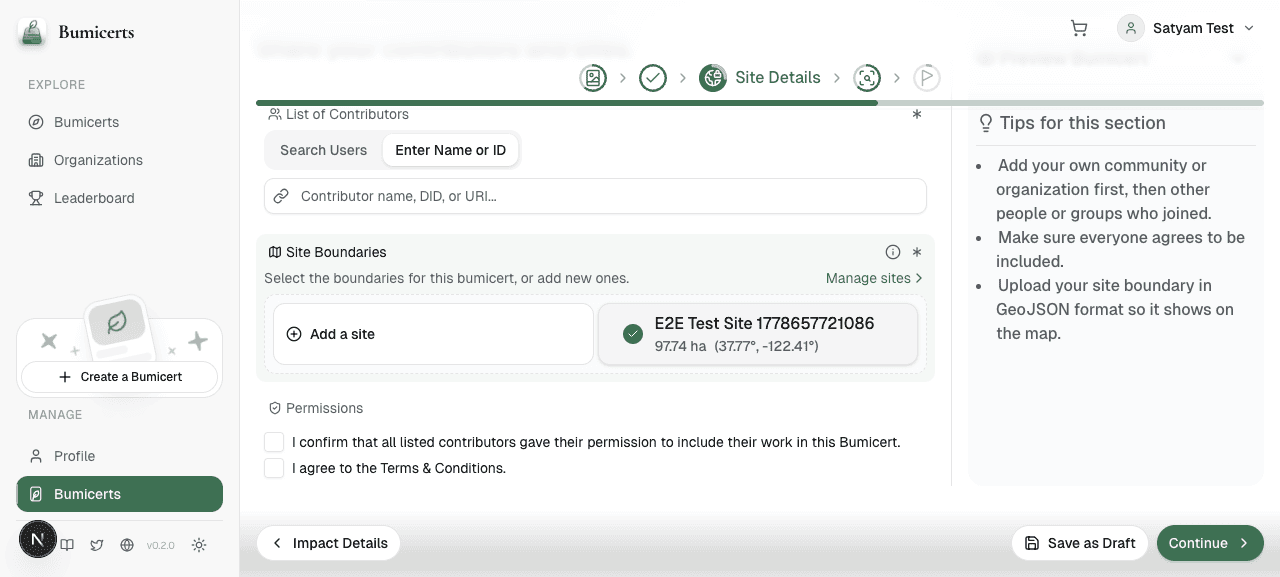
Task: Go to the first image wizard step icon
Action: tap(593, 77)
